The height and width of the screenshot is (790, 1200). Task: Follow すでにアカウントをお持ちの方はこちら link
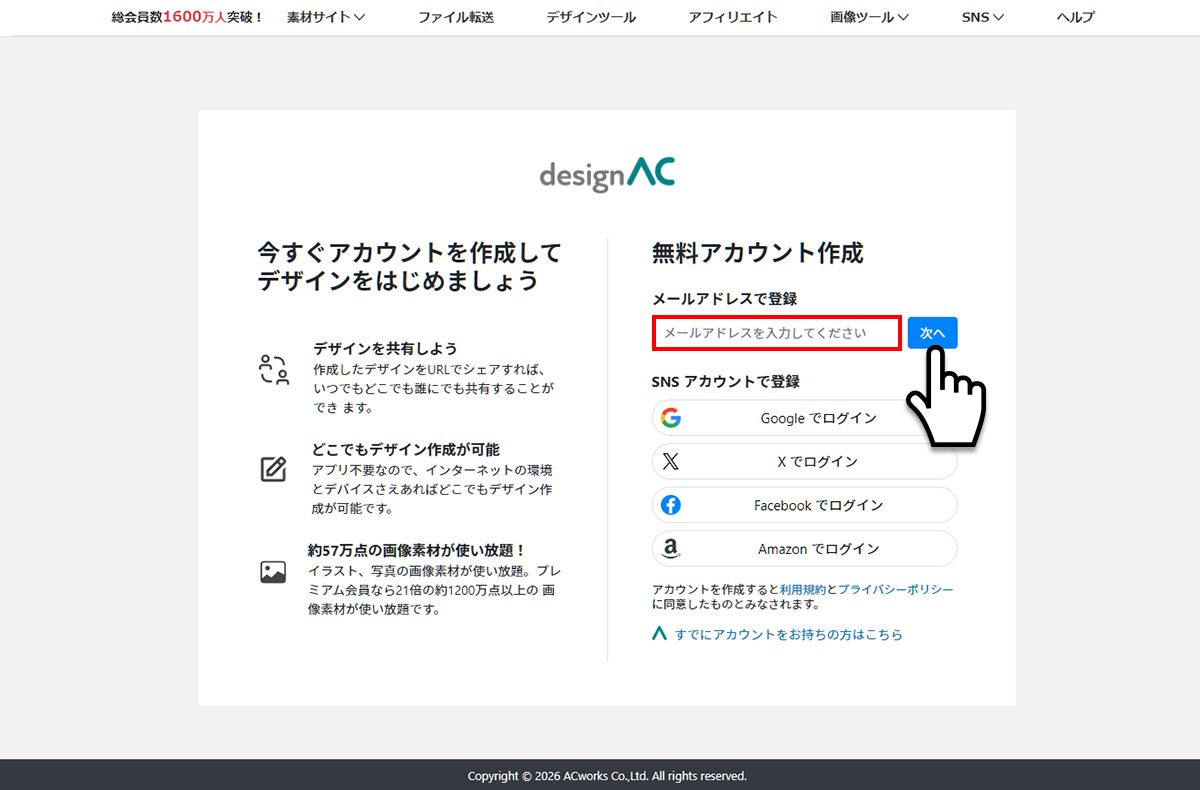pos(788,634)
